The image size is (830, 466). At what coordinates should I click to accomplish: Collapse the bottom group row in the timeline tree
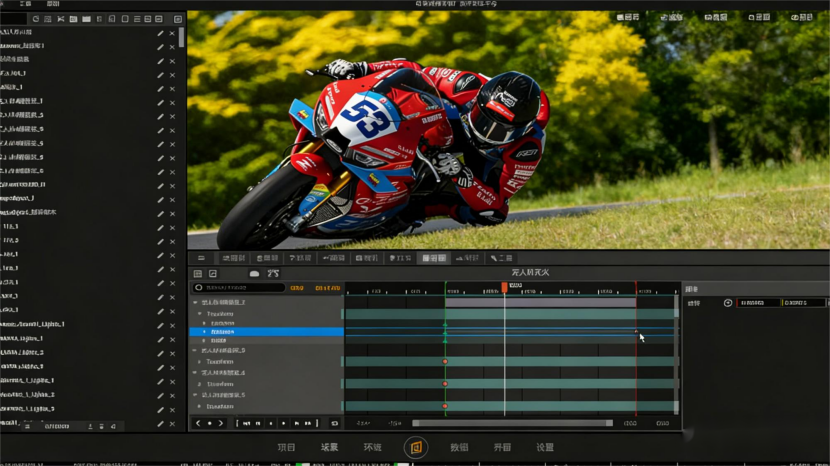click(195, 395)
